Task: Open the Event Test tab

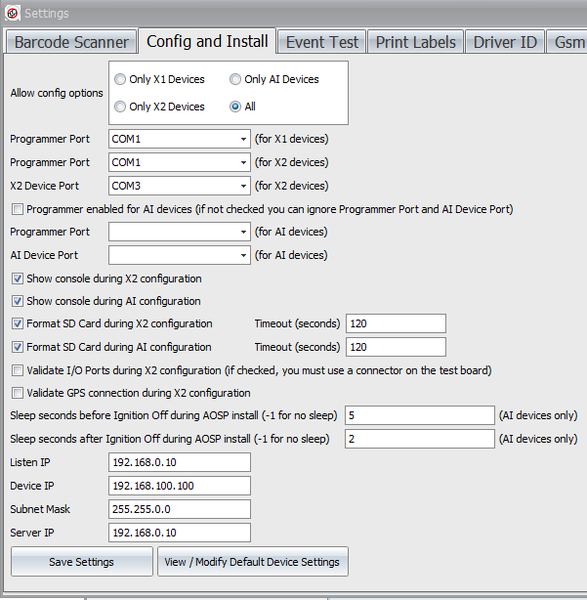Action: [x=322, y=42]
